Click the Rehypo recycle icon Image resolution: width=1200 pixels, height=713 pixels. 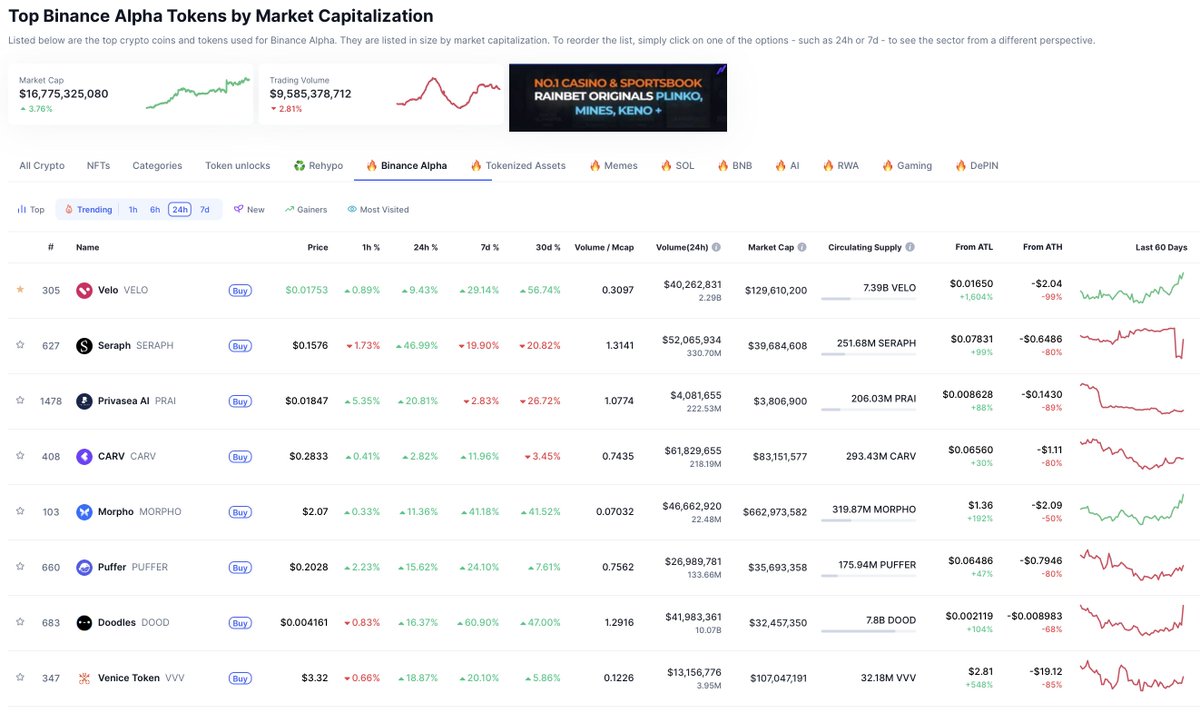[x=299, y=166]
